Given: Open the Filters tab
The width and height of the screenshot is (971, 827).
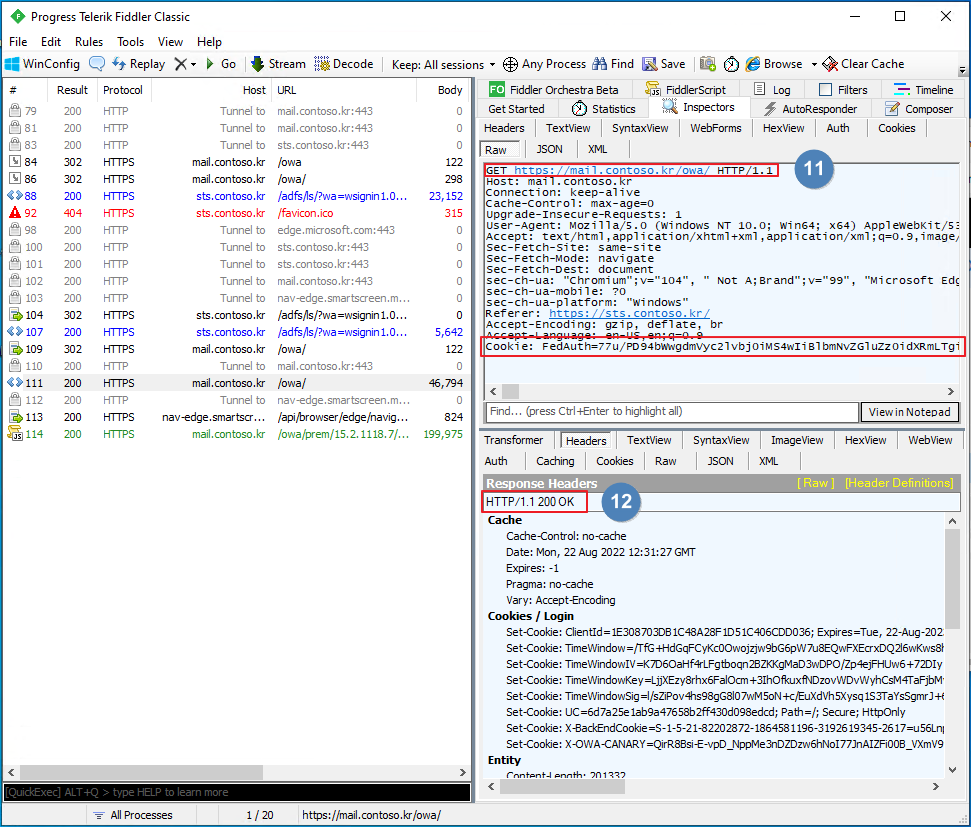Looking at the screenshot, I should point(843,90).
